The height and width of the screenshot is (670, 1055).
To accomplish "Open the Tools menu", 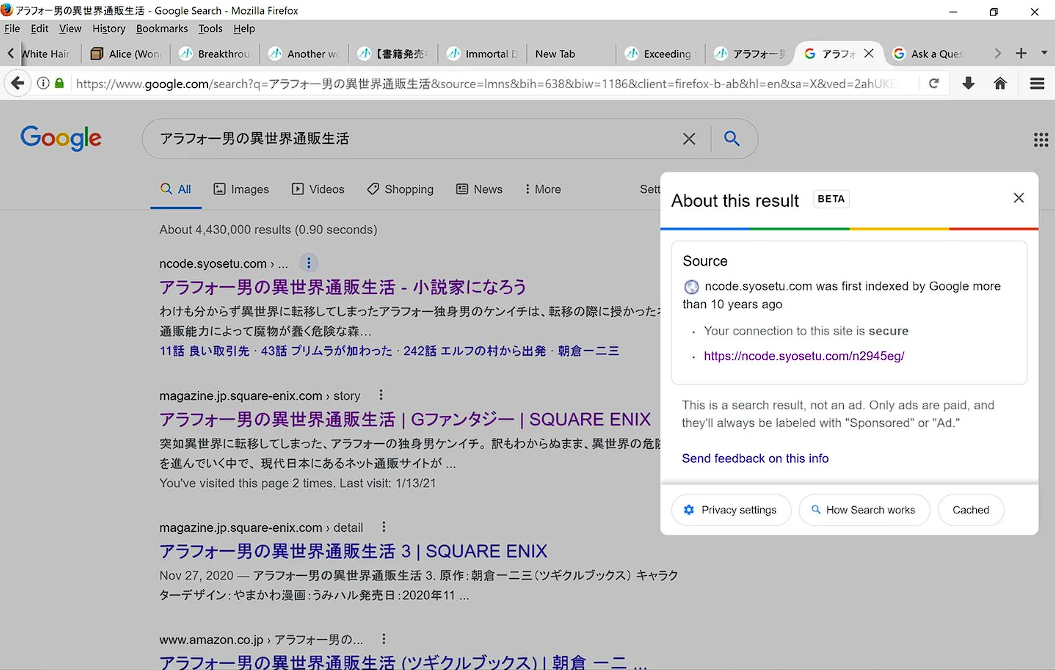I will (x=210, y=28).
